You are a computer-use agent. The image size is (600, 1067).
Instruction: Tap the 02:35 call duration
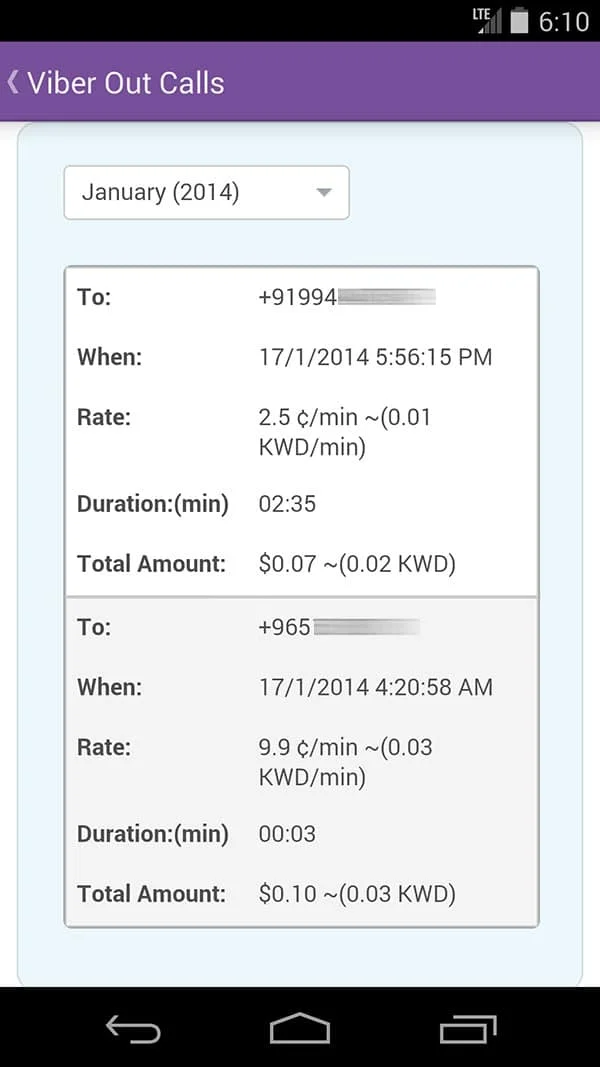click(x=287, y=504)
